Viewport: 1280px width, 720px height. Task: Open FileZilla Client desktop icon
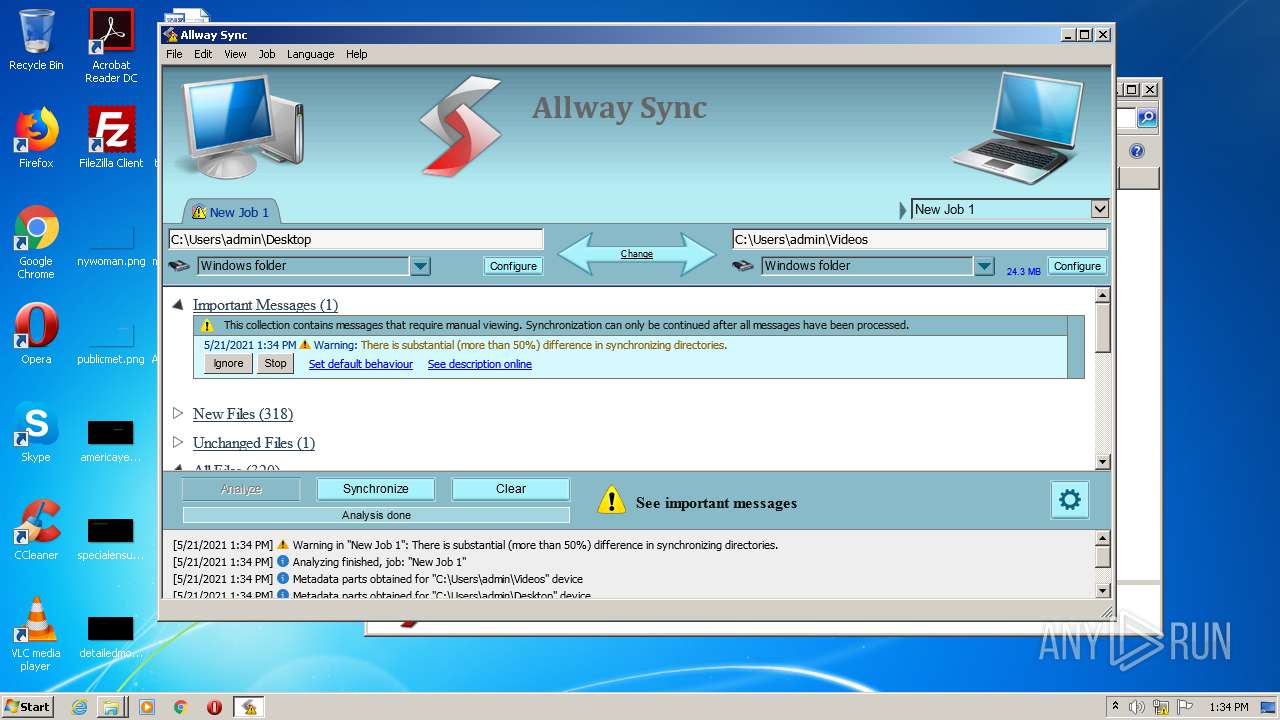pyautogui.click(x=111, y=138)
